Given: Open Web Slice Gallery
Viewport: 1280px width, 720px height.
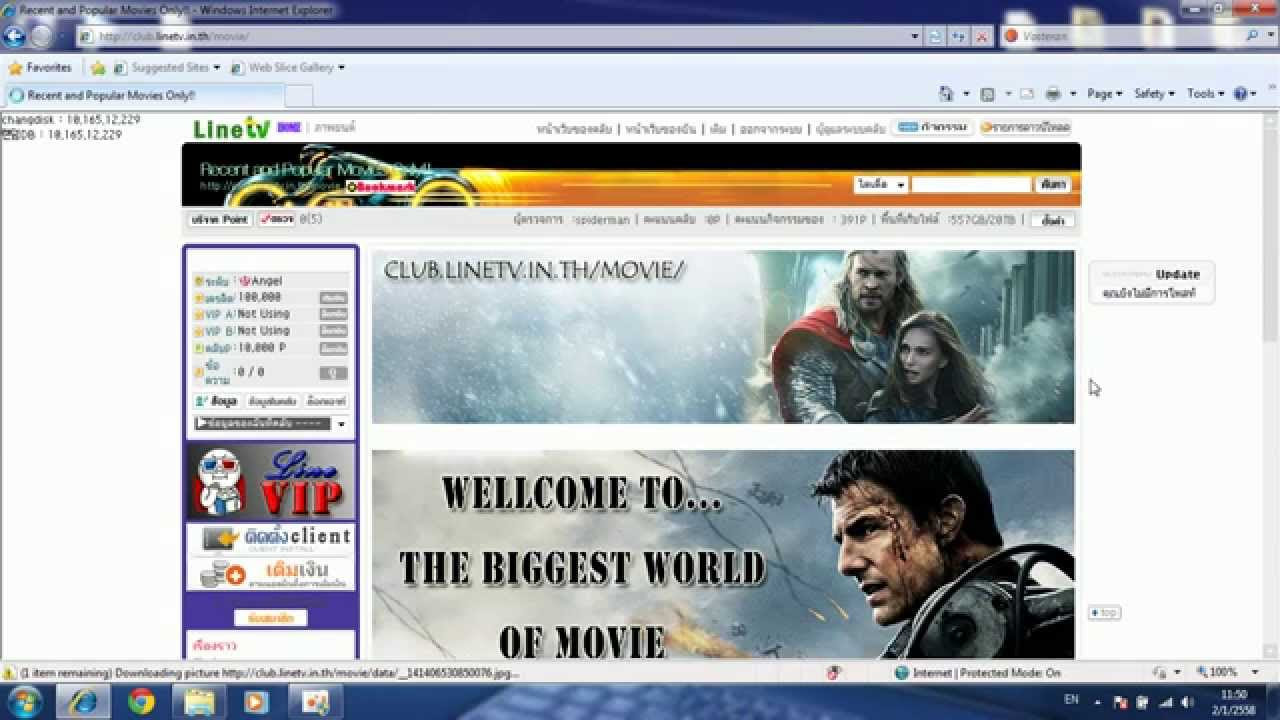Looking at the screenshot, I should (288, 68).
